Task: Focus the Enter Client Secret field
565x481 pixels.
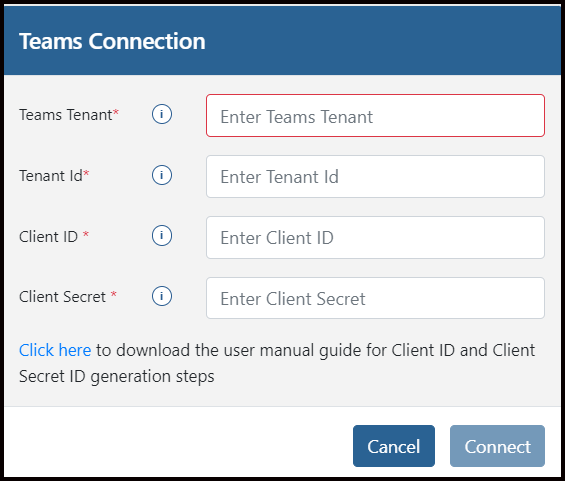Action: 375,298
